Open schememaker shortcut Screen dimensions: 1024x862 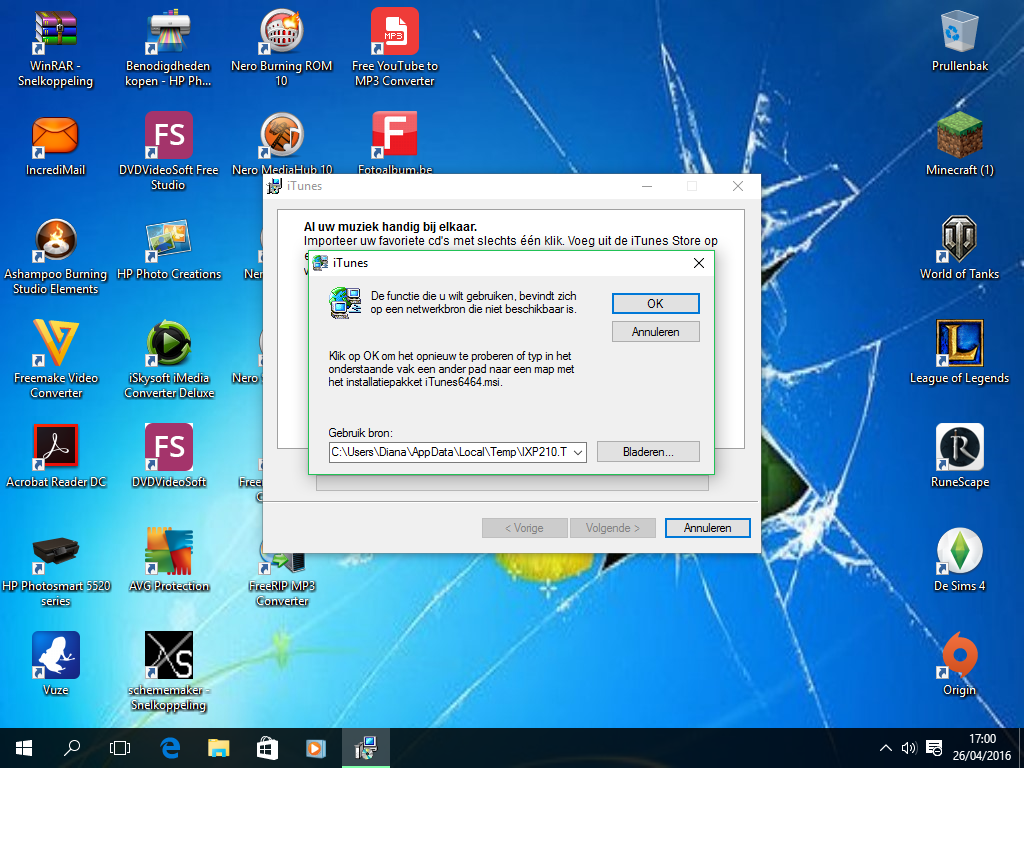pyautogui.click(x=168, y=671)
